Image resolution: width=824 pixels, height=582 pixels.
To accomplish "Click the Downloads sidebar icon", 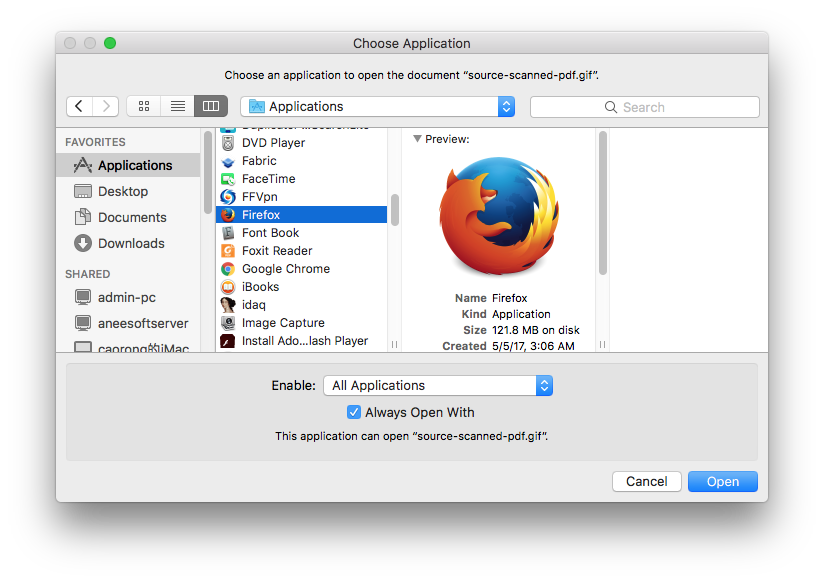I will pos(83,243).
